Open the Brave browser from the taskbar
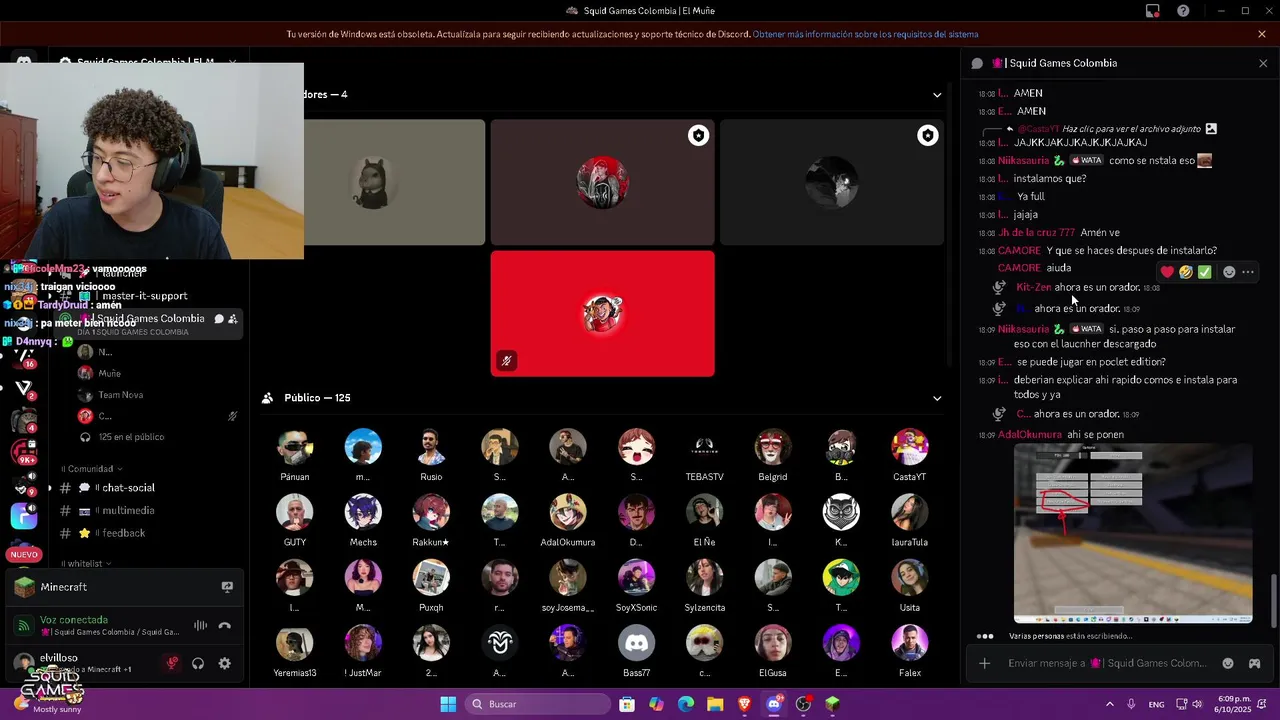 tap(744, 704)
